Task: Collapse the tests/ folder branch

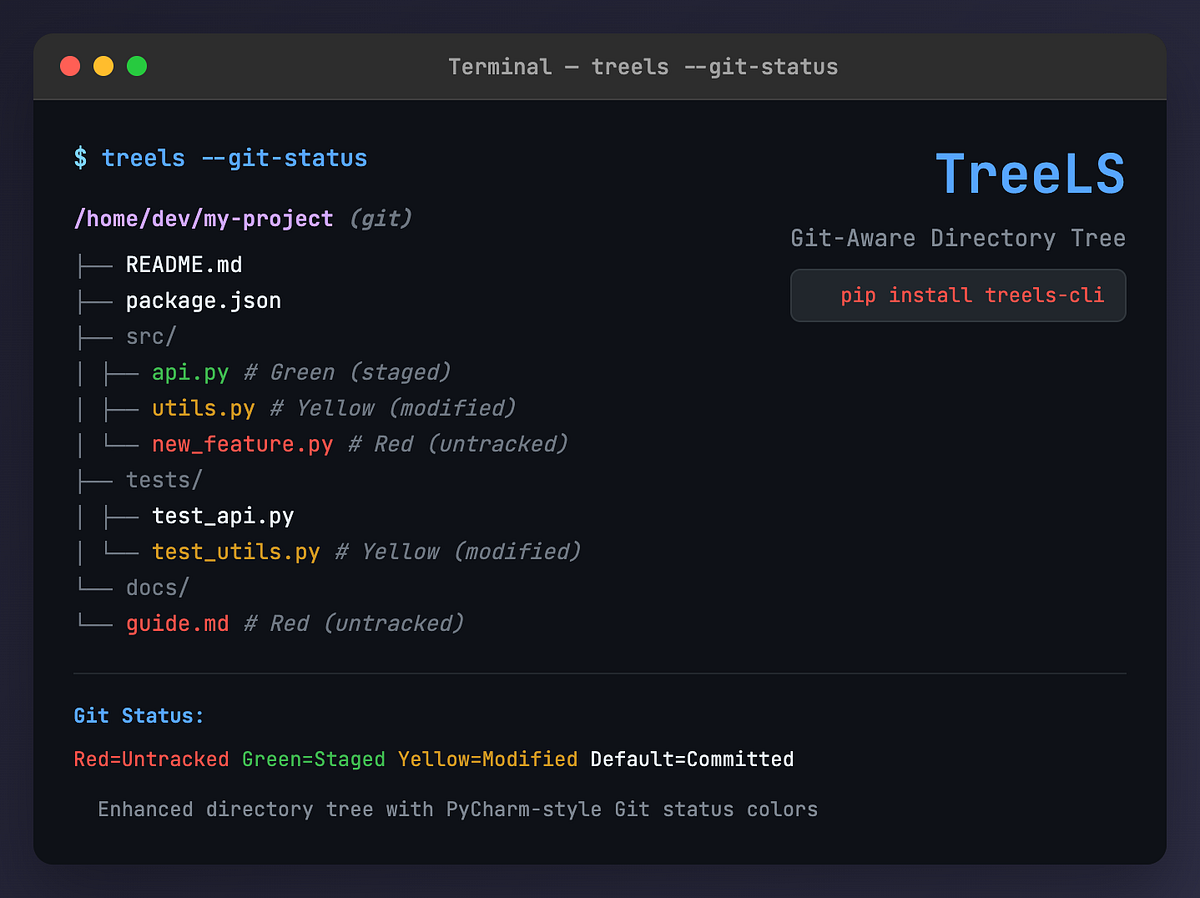Action: coord(163,479)
